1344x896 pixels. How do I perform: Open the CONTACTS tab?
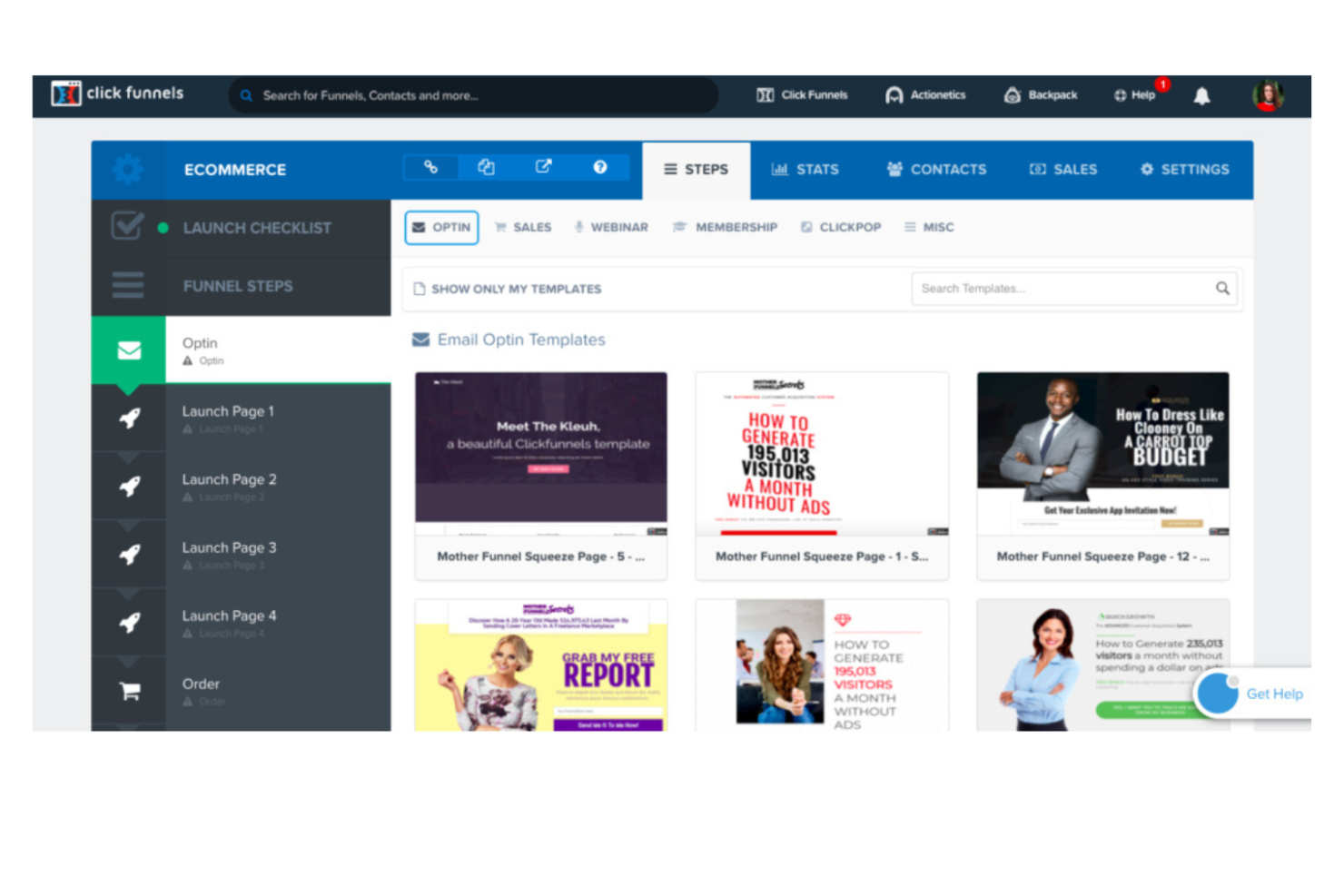click(x=936, y=169)
